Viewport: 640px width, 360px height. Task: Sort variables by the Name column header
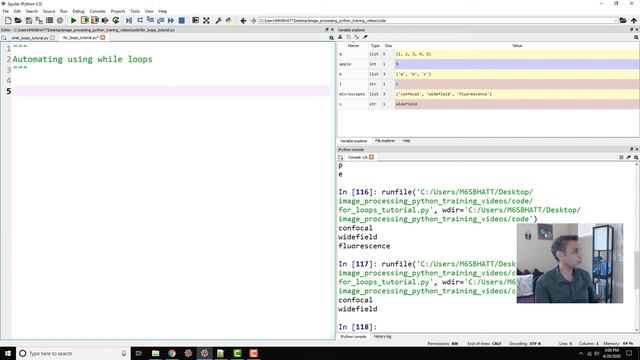coord(353,46)
